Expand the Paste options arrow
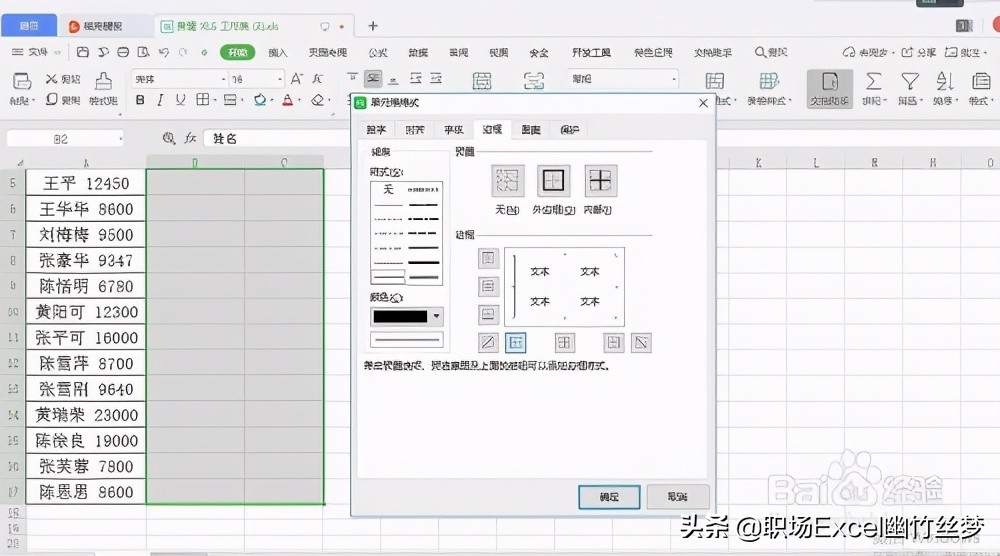The height and width of the screenshot is (556, 1000). [33, 101]
